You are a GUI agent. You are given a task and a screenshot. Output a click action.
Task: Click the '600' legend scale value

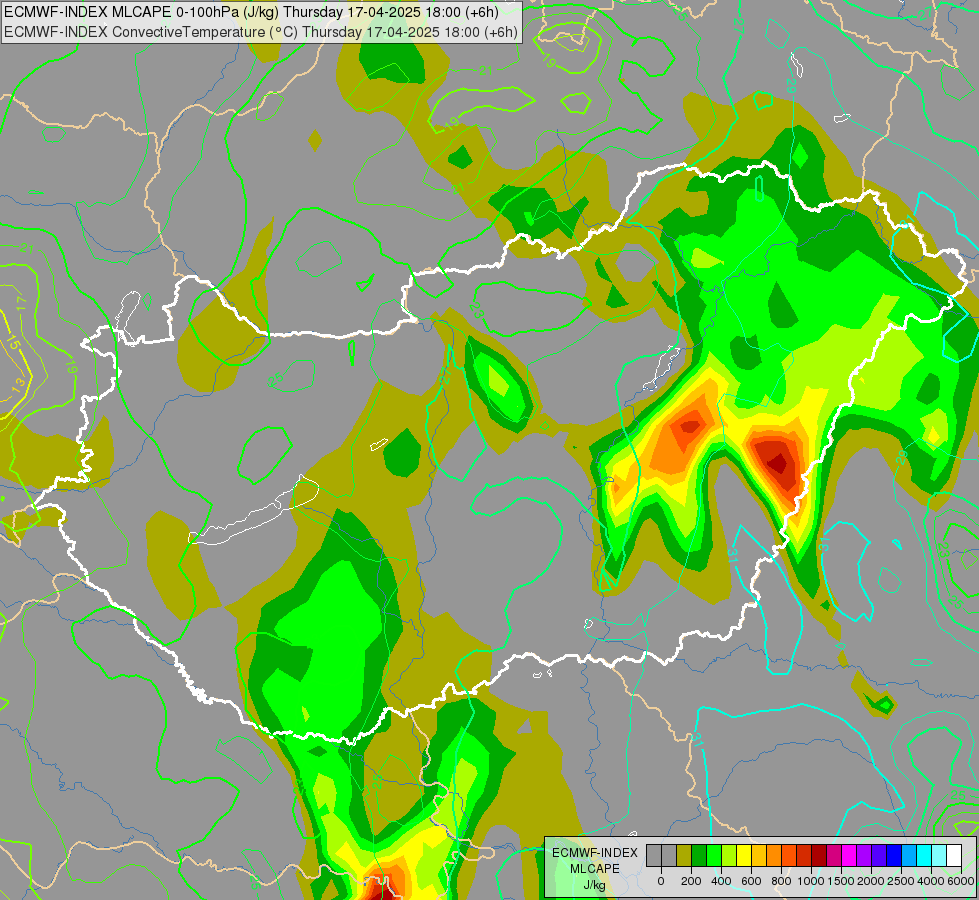751,881
